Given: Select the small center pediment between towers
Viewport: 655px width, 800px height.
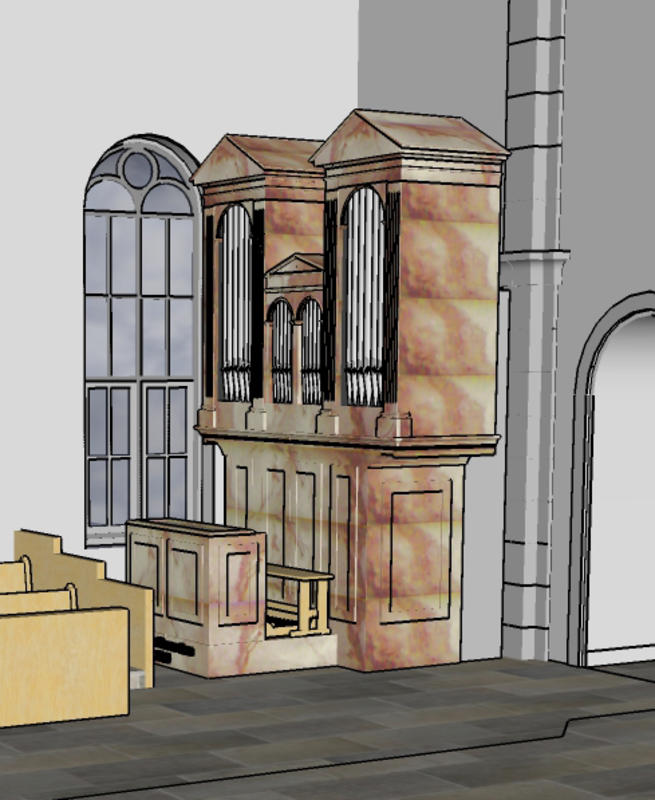Looking at the screenshot, I should 295,265.
